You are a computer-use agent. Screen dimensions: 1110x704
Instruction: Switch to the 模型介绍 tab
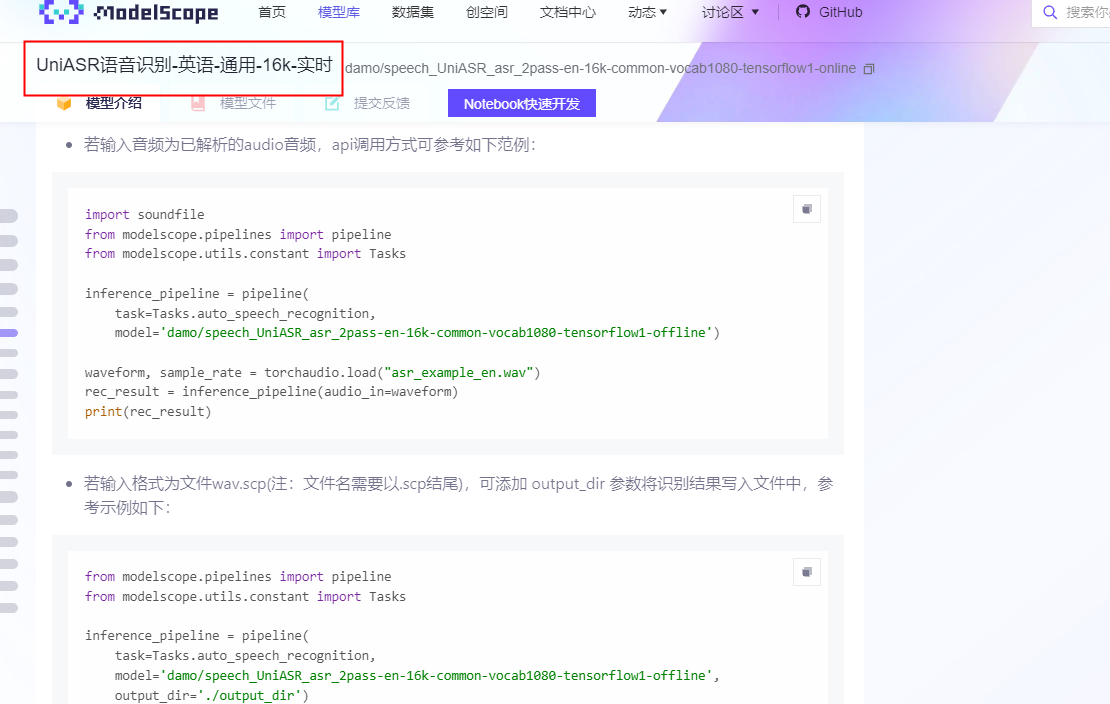point(99,103)
